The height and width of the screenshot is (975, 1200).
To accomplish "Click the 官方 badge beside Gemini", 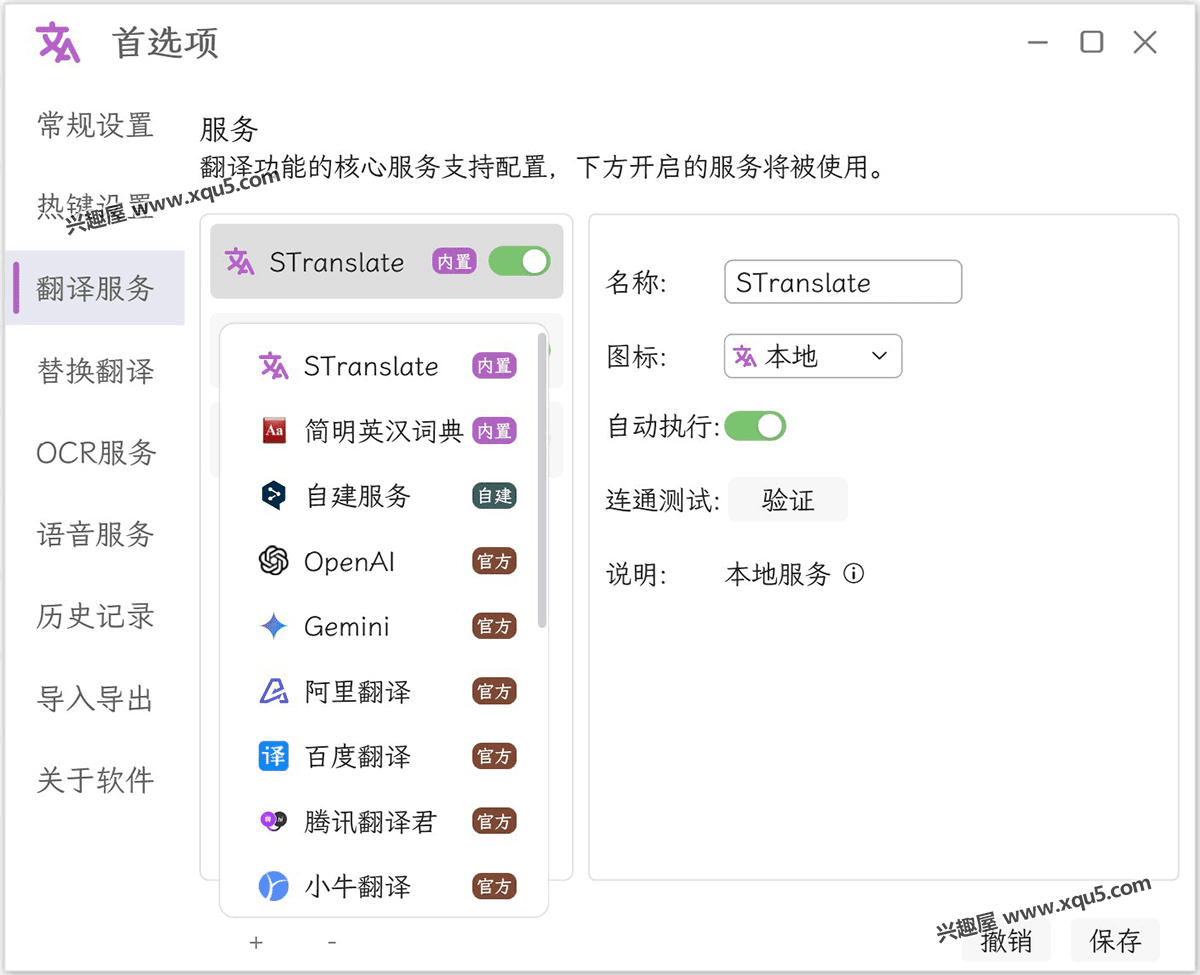I will [x=494, y=626].
